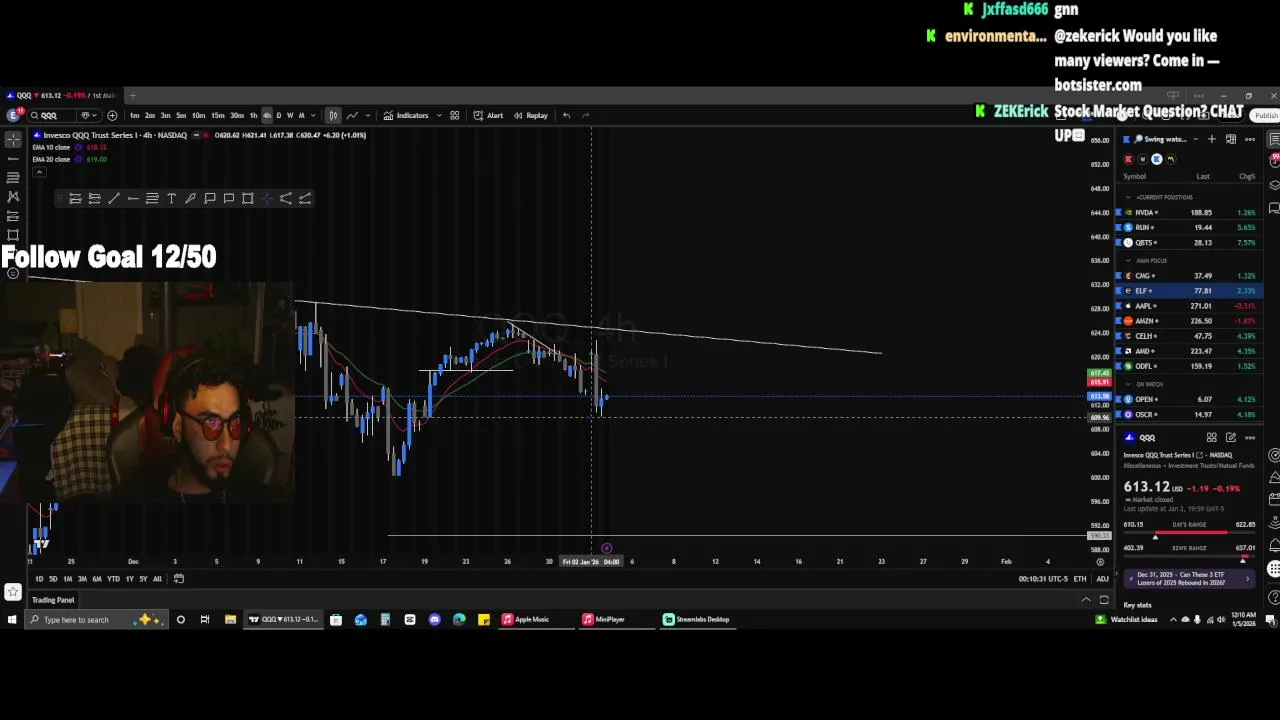Viewport: 1280px width, 720px height.
Task: Select OSCR in the watchlist
Action: click(x=1190, y=414)
